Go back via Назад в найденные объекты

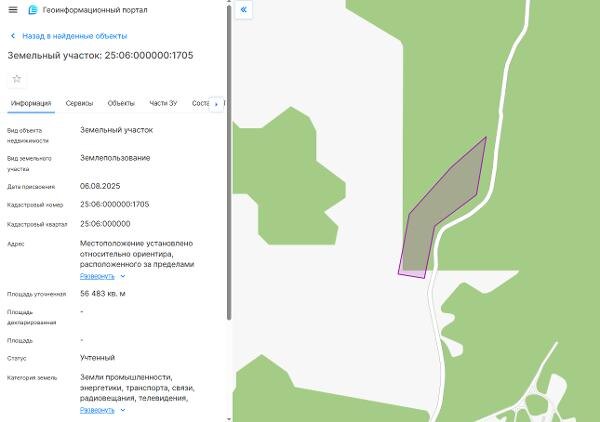click(x=74, y=36)
